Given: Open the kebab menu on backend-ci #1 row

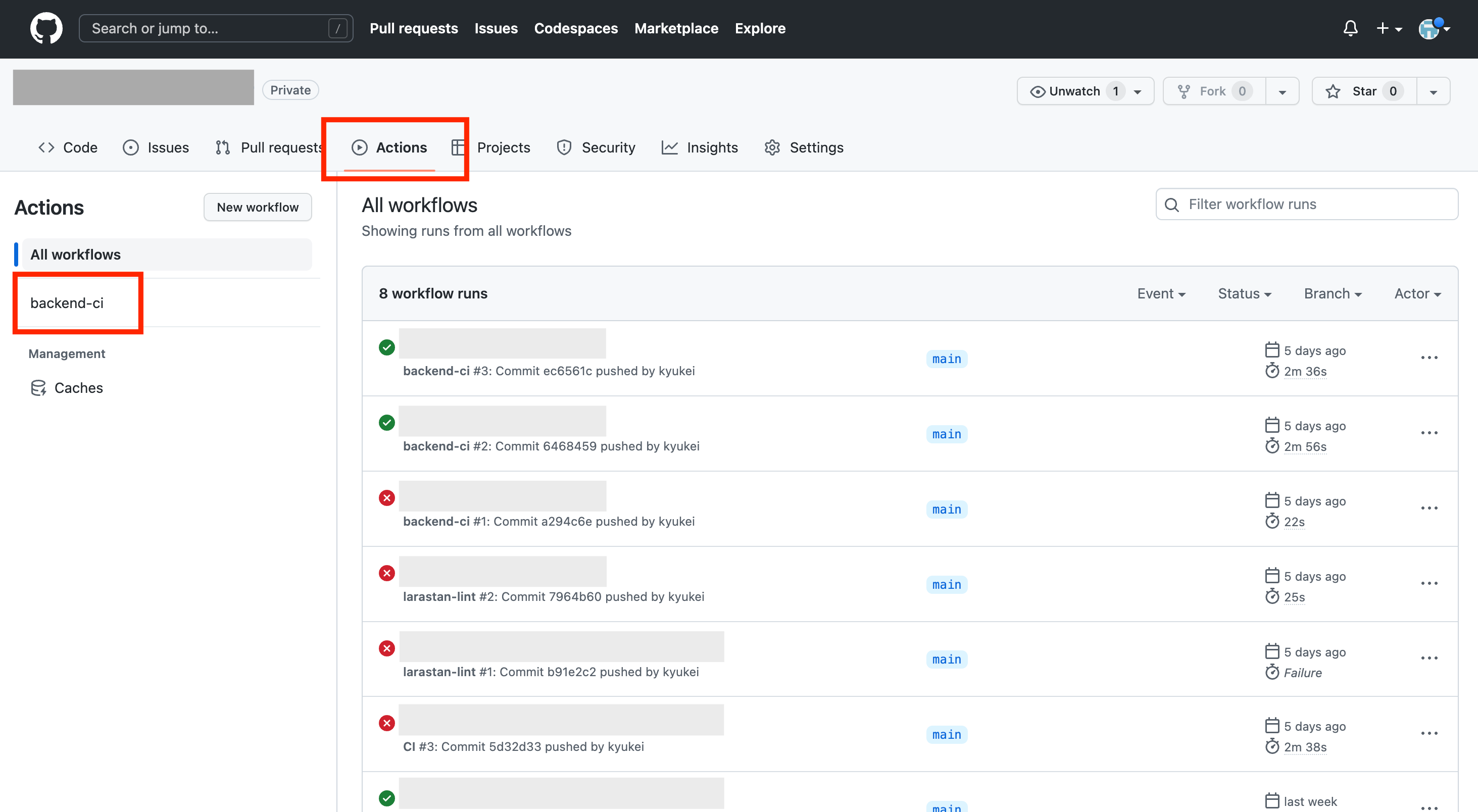Looking at the screenshot, I should click(1429, 507).
